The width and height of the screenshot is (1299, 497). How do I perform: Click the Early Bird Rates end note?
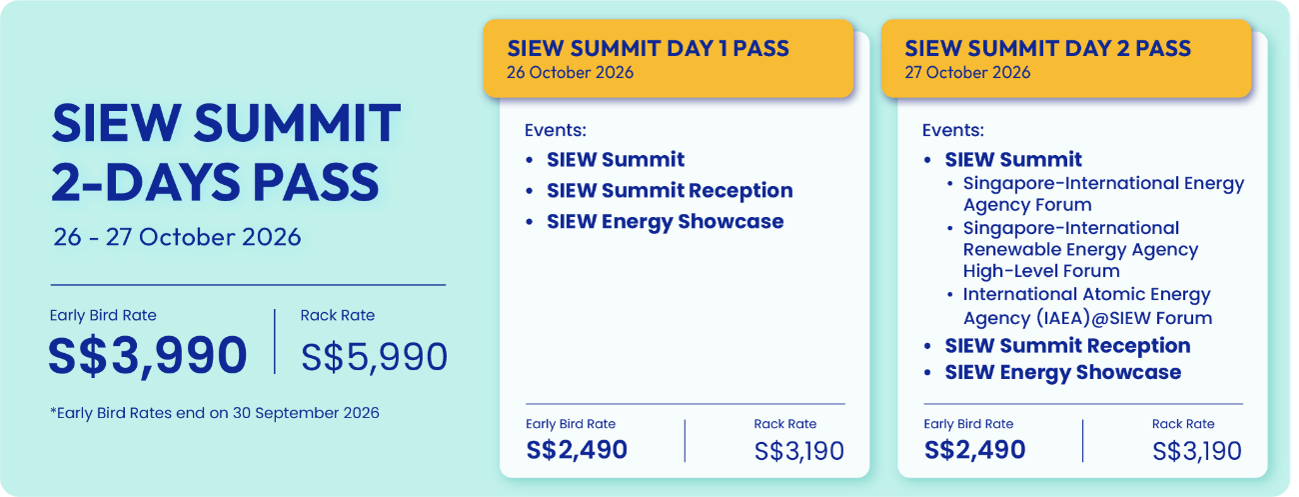(214, 412)
